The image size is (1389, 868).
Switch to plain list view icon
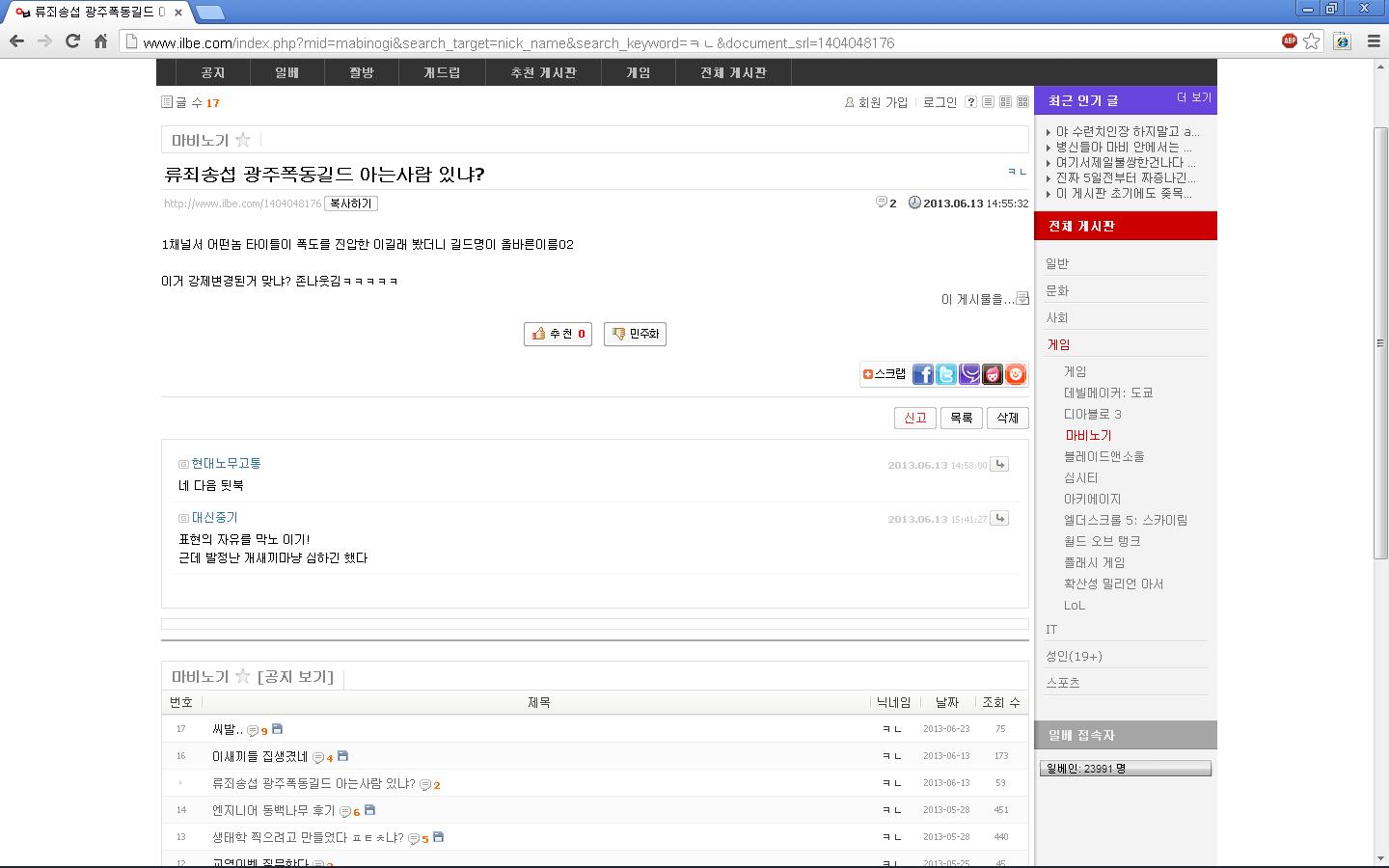(988, 102)
